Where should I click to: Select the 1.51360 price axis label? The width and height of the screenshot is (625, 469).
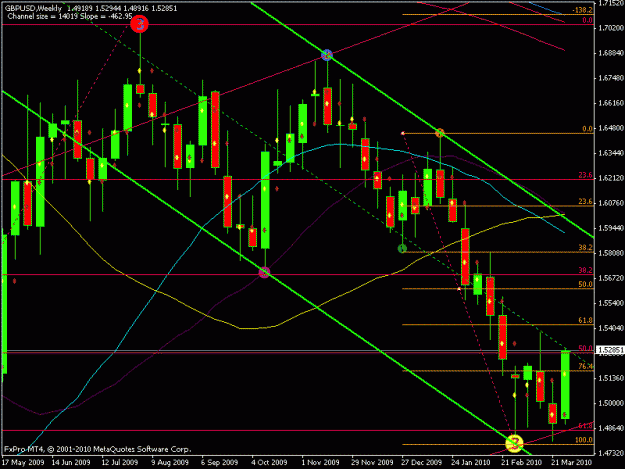(611, 378)
